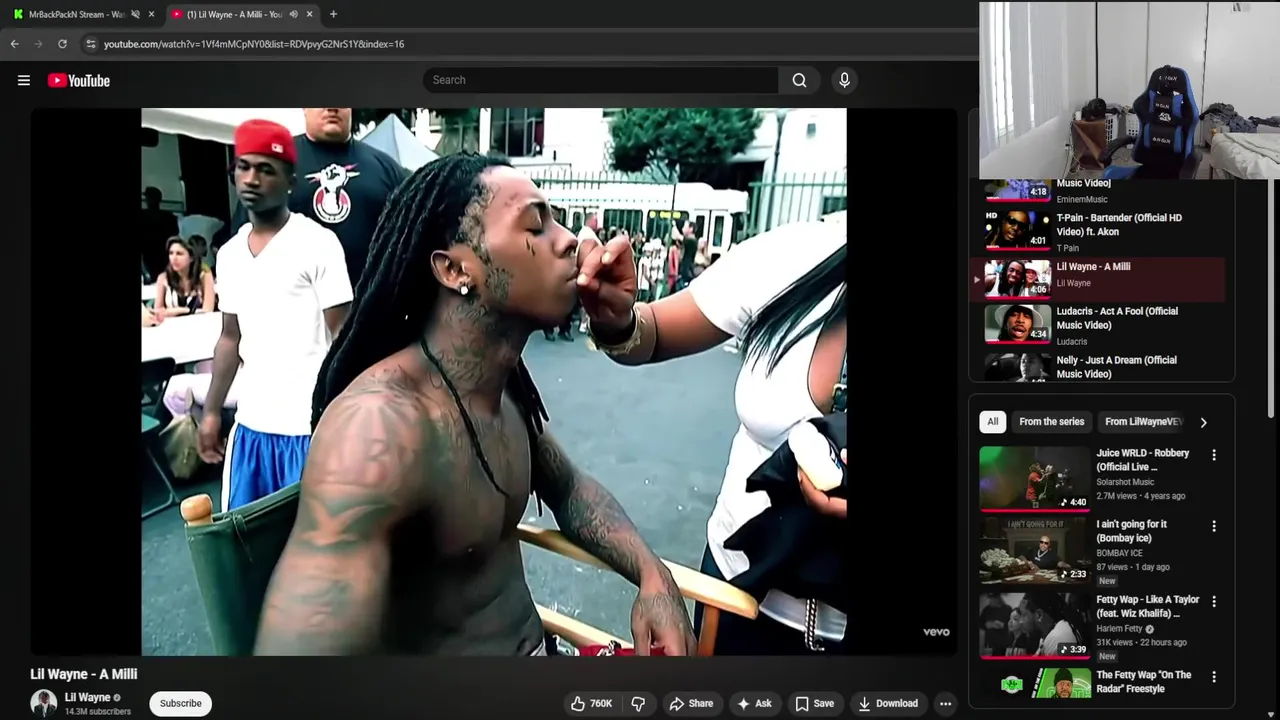Go to the YouTube home logo
Screen dimensions: 1280x720
(79, 80)
